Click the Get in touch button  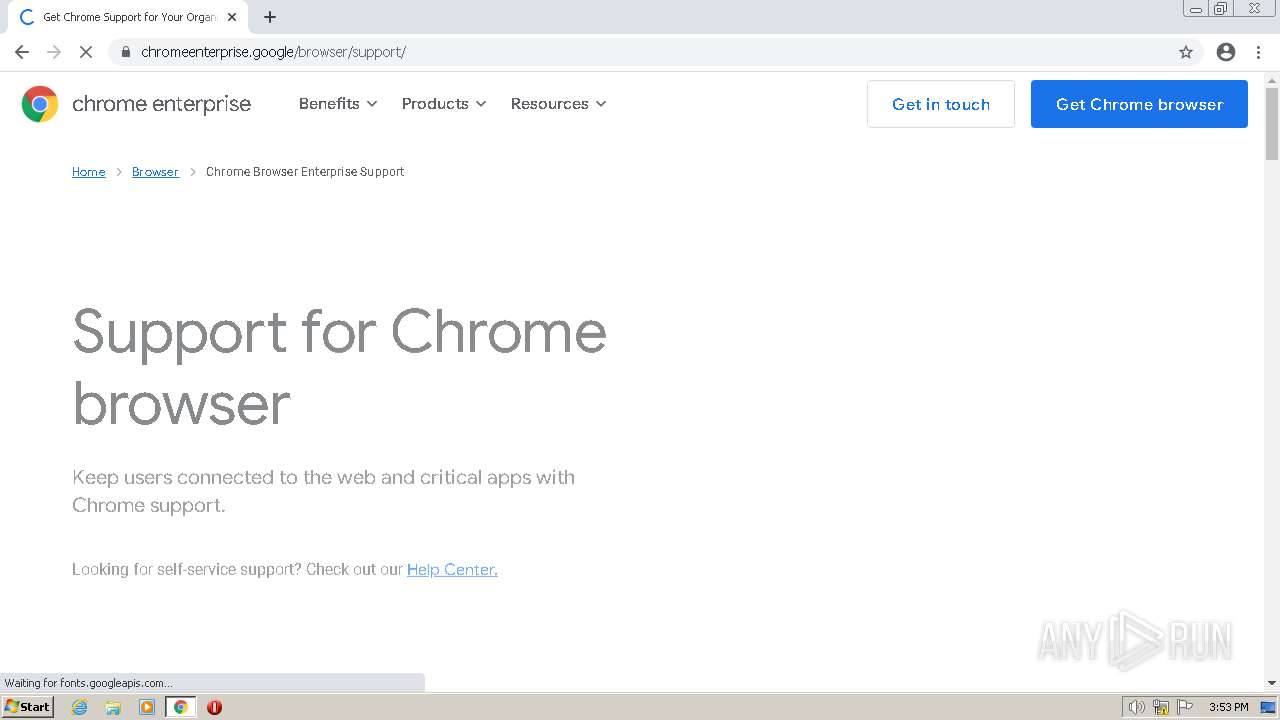click(941, 104)
